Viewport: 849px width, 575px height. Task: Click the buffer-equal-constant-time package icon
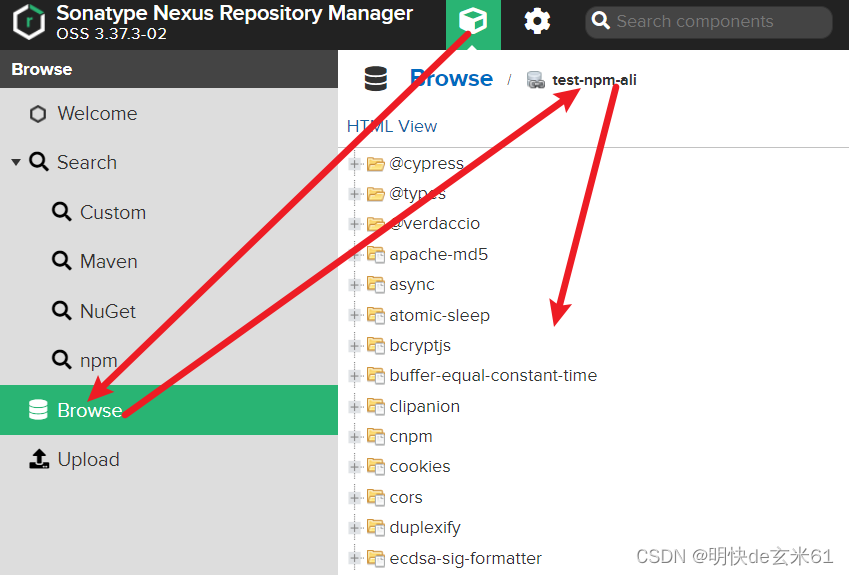[376, 376]
